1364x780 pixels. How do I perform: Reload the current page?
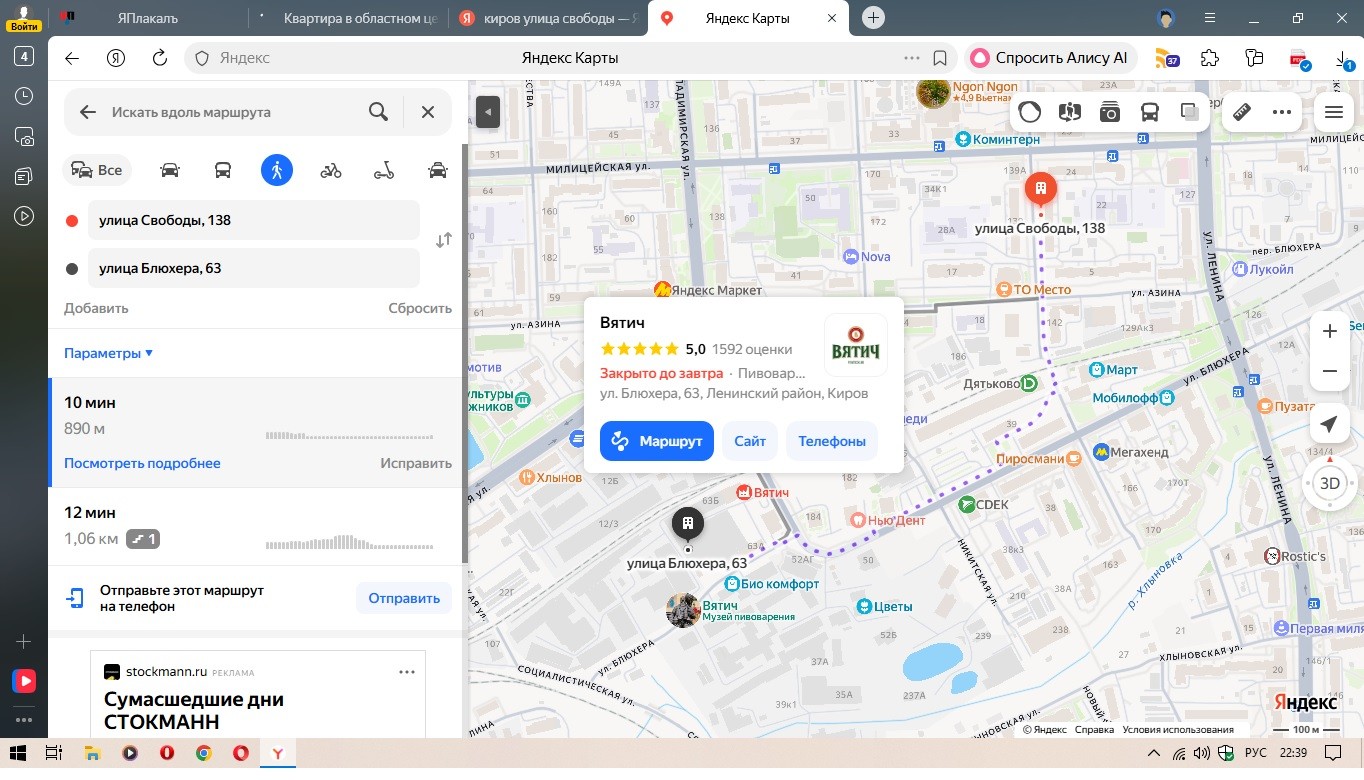pos(159,58)
